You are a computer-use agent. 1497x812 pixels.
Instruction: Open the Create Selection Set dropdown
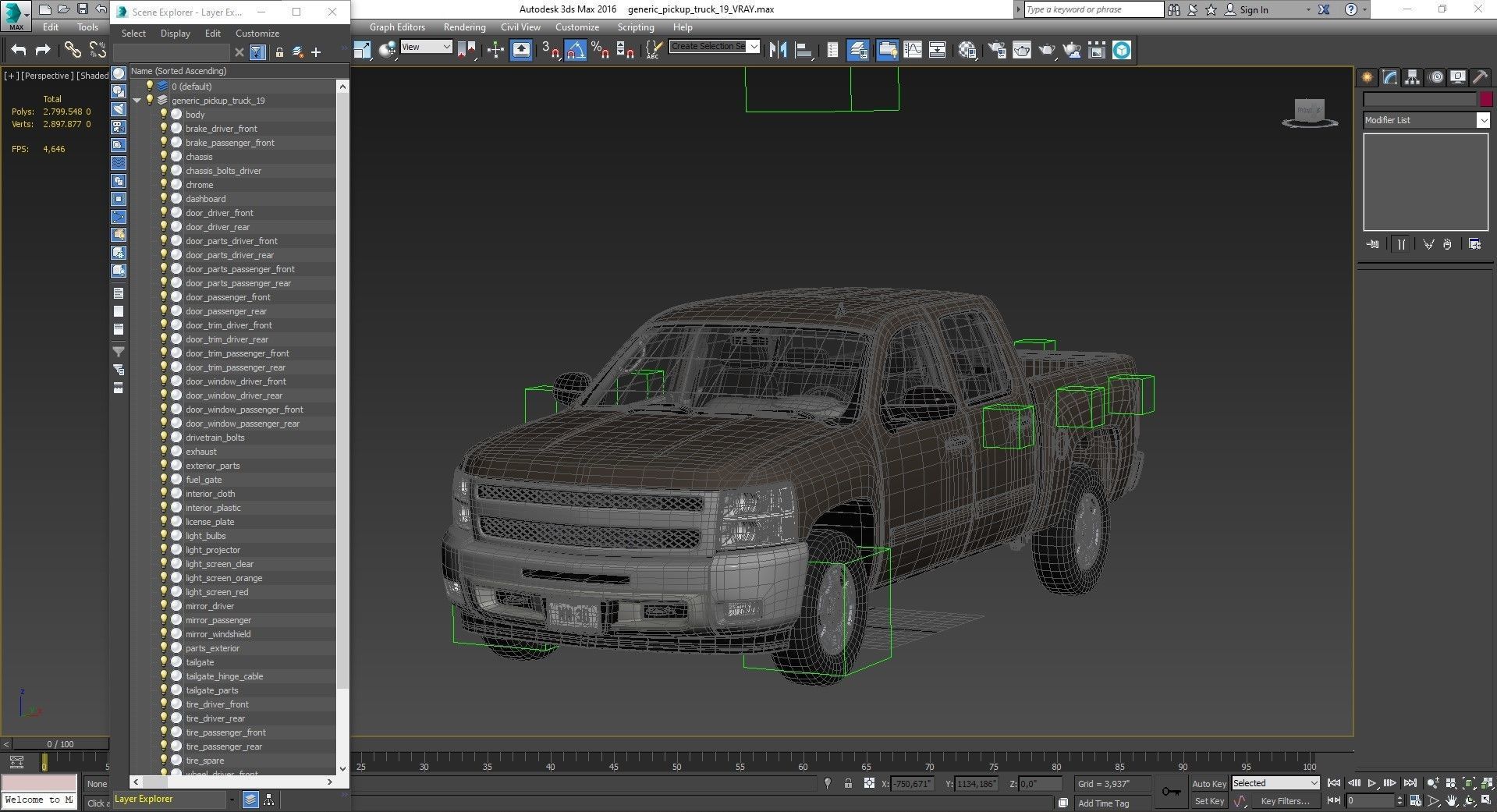[715, 47]
